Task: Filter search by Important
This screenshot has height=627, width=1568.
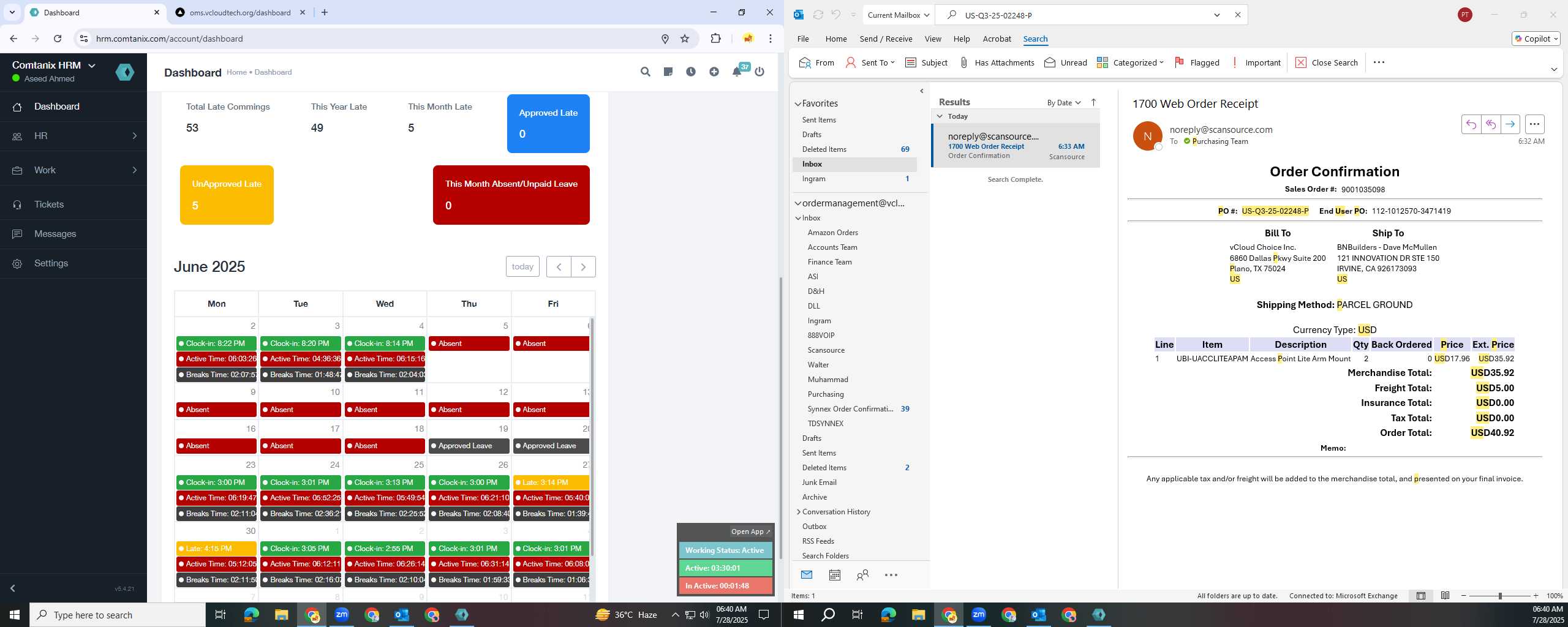Action: point(1255,62)
